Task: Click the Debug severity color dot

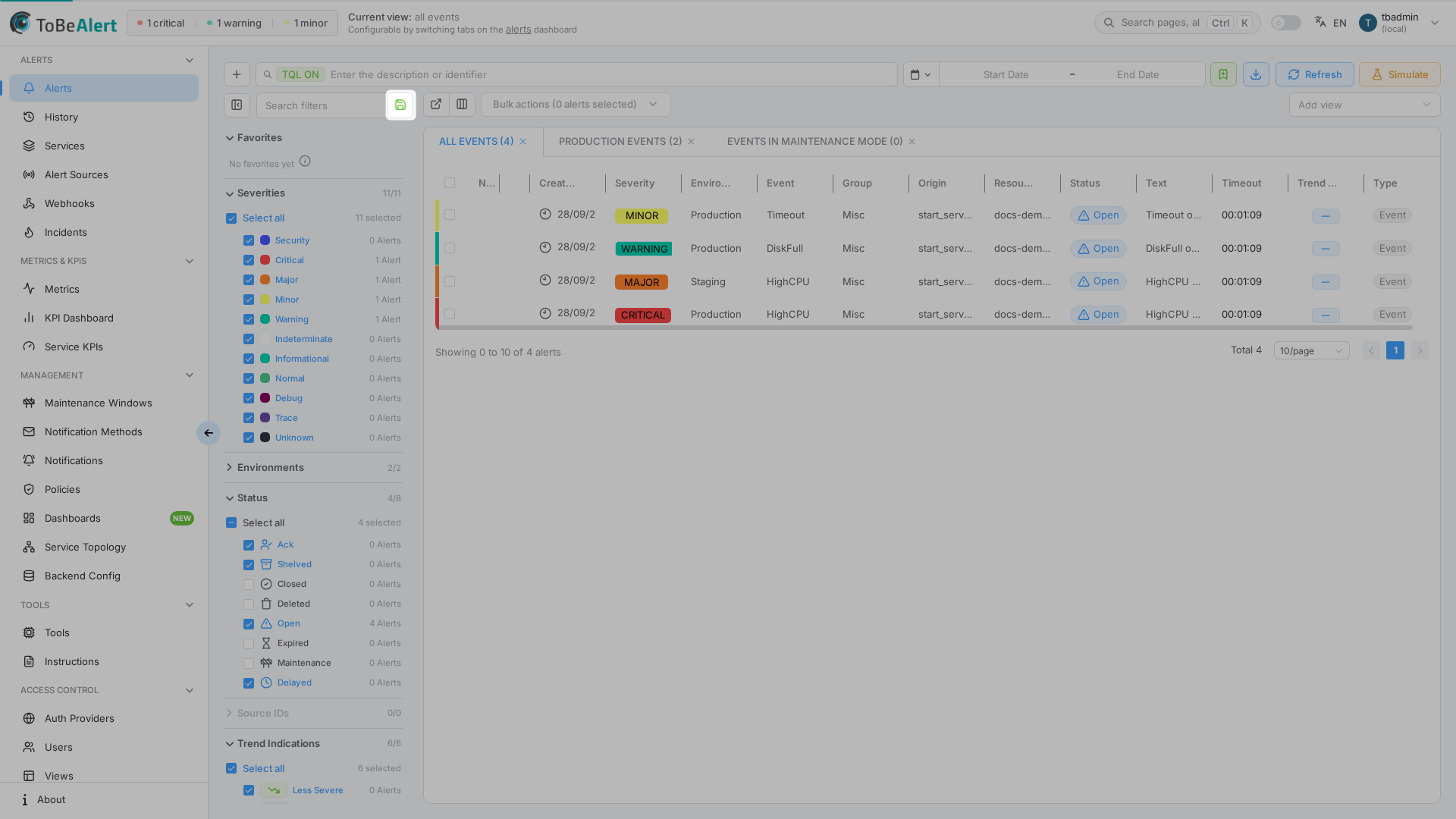Action: click(x=265, y=398)
